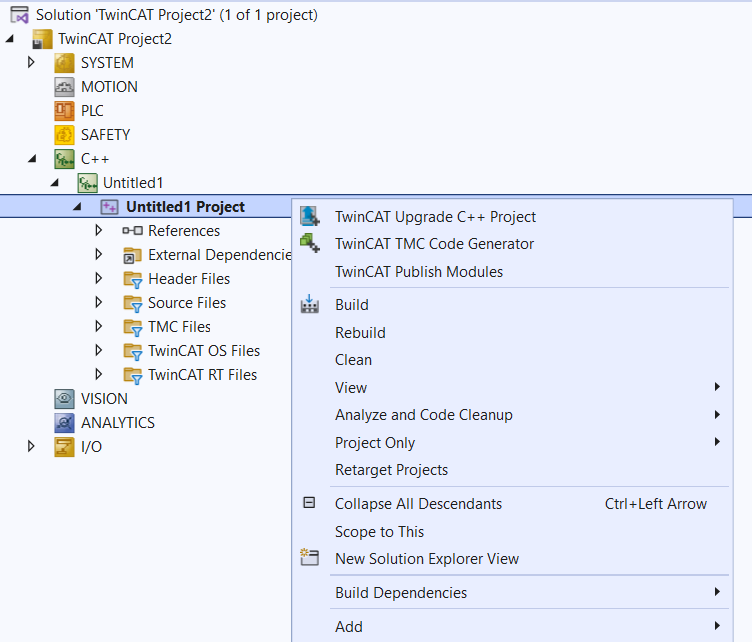Click the SAFETY node icon
This screenshot has width=752, height=642.
click(x=64, y=135)
